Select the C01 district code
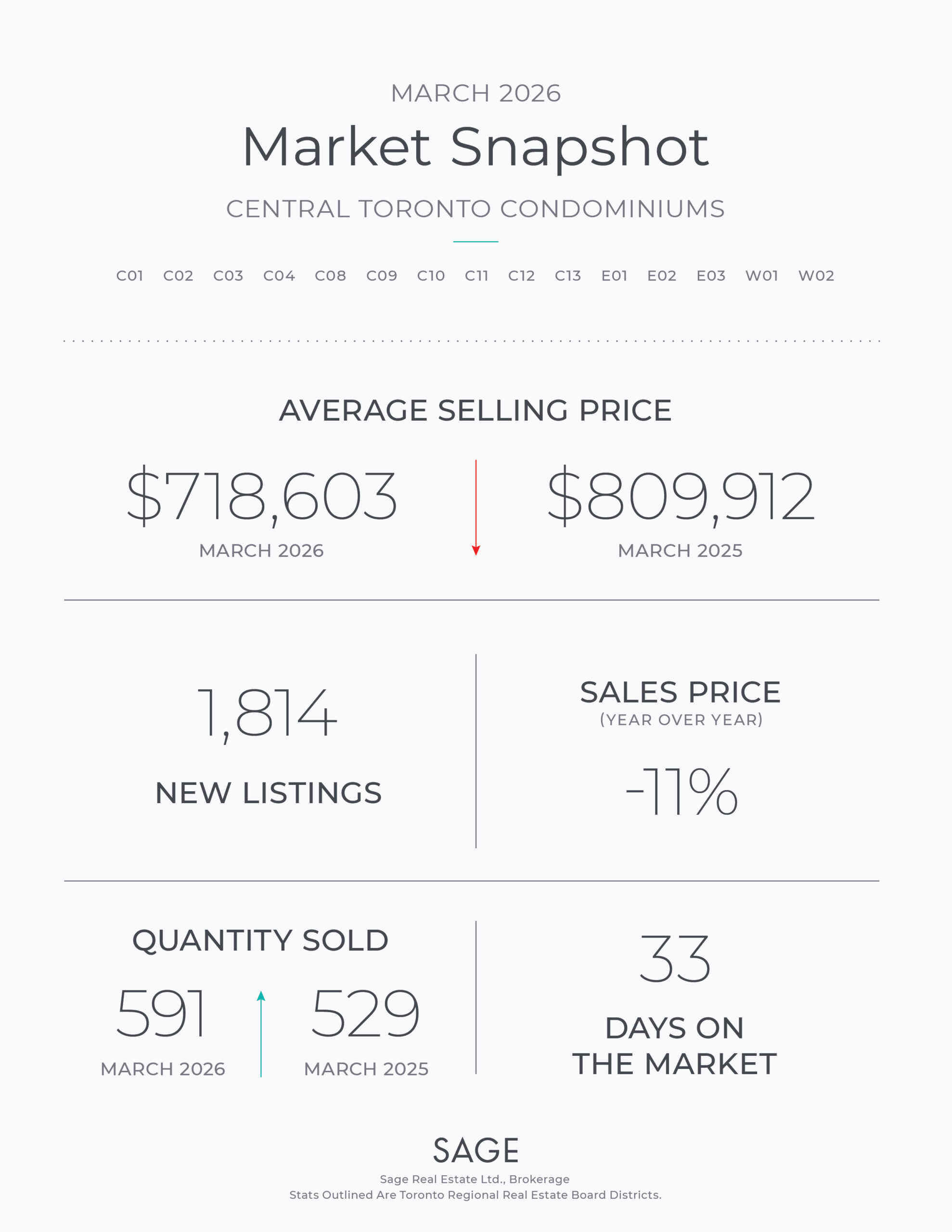The height and width of the screenshot is (1232, 952). (130, 276)
